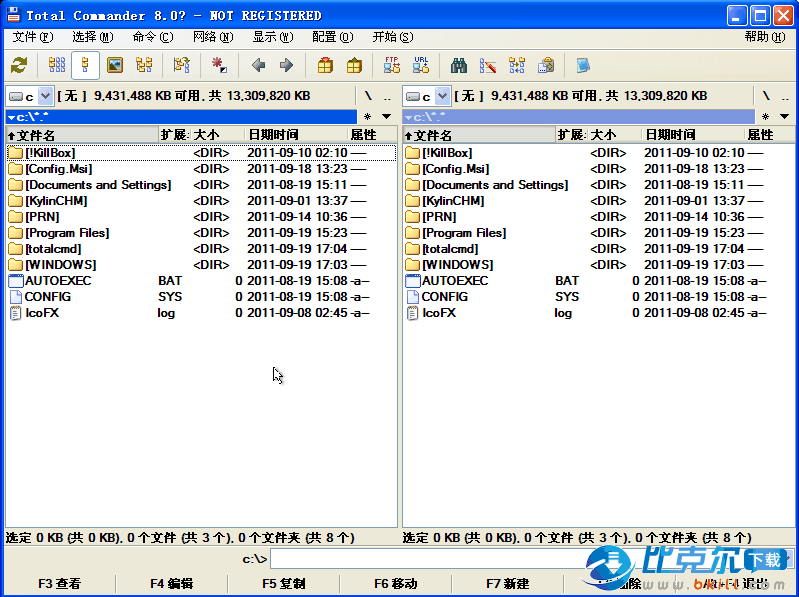Open the 配置(O) menu

332,37
